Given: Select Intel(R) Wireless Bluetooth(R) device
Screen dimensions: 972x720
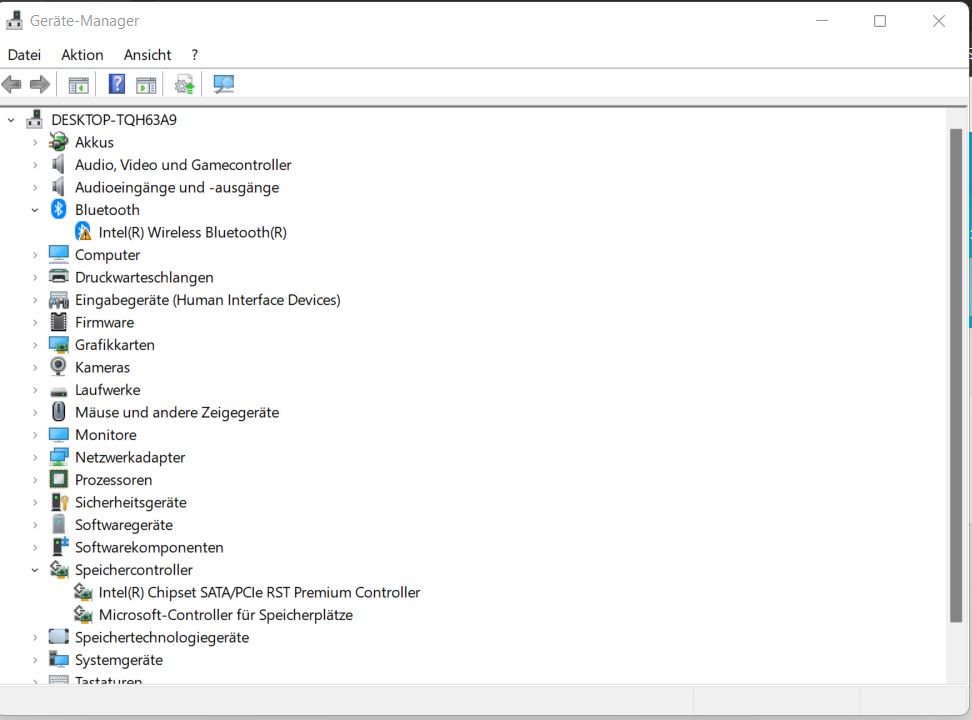Looking at the screenshot, I should point(192,232).
